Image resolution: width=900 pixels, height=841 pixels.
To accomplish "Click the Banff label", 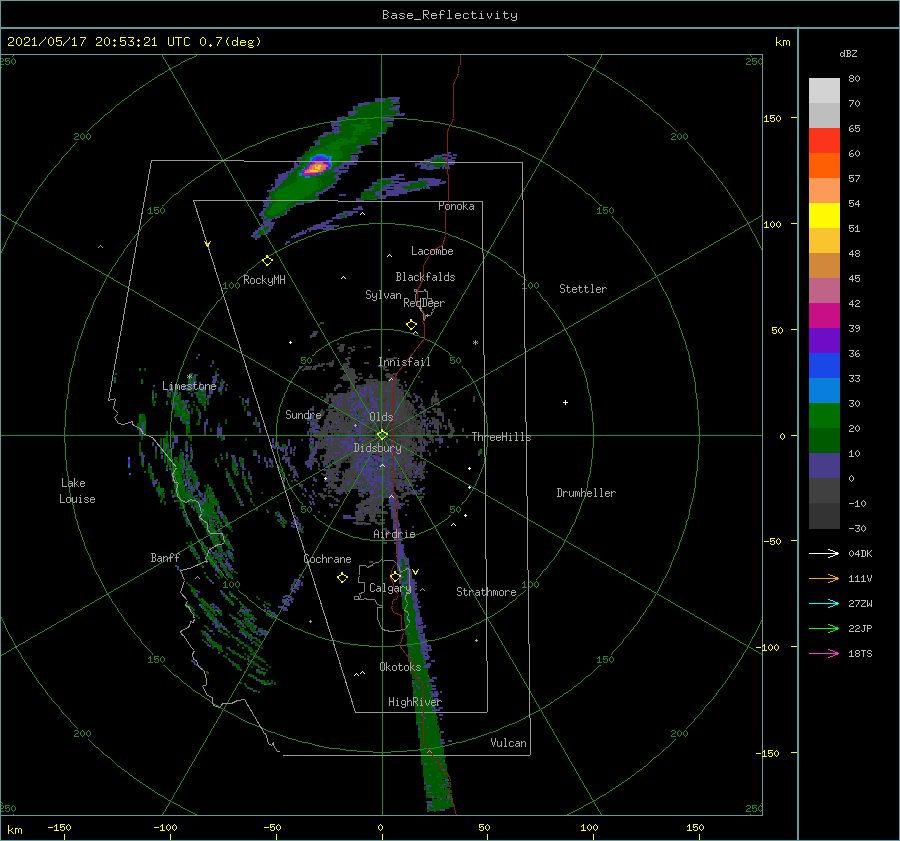I will point(165,557).
